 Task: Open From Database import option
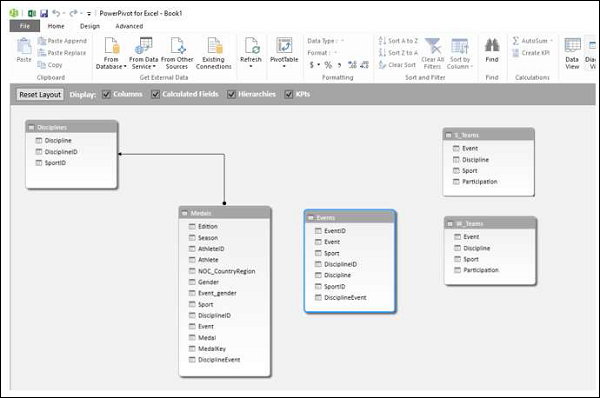click(111, 53)
